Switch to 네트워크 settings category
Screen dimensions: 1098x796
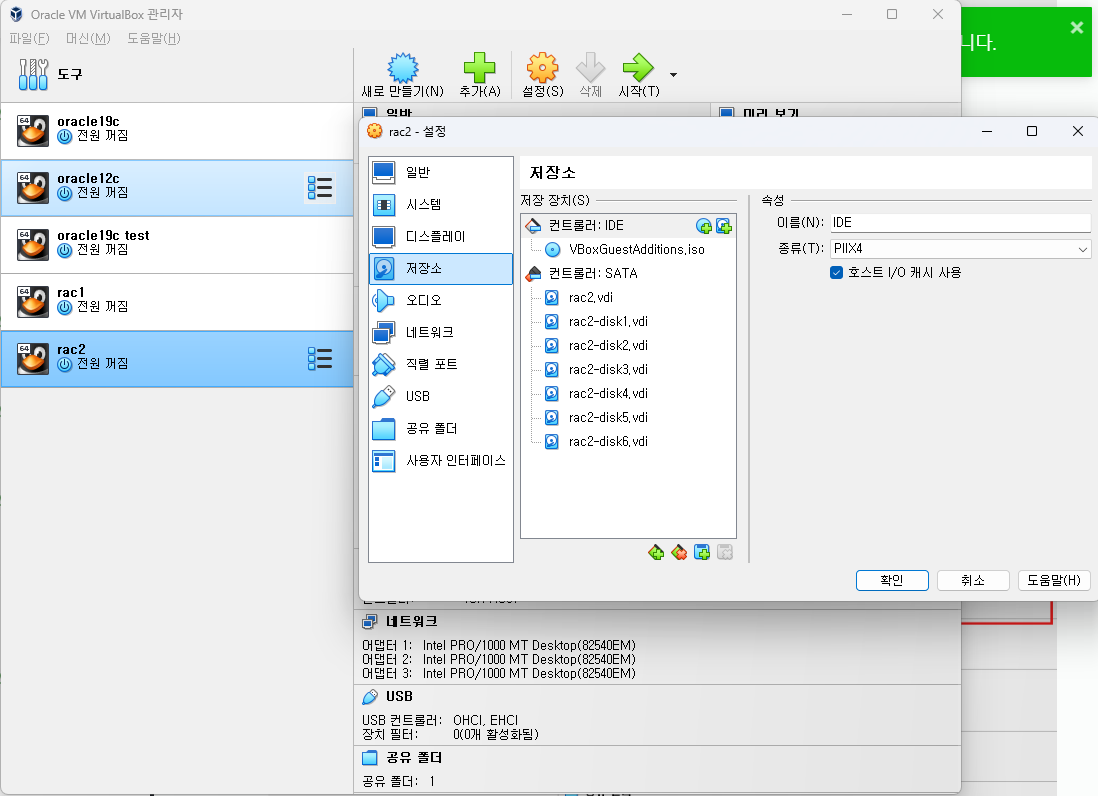pyautogui.click(x=440, y=333)
